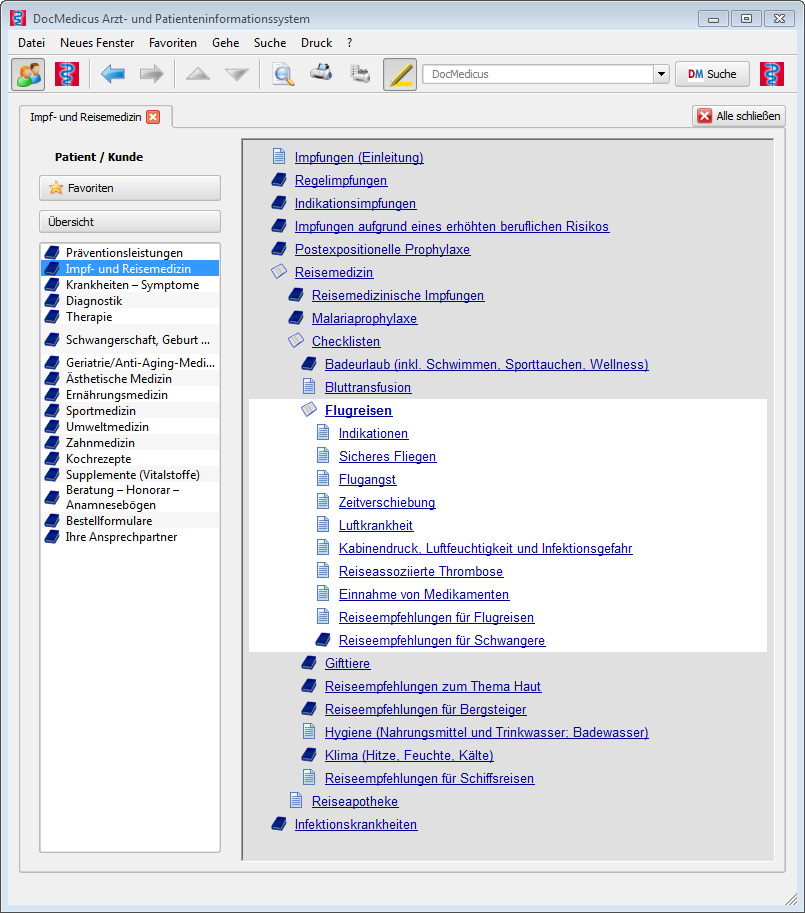Click the document icon beside Luftkrankheit

coord(323,524)
